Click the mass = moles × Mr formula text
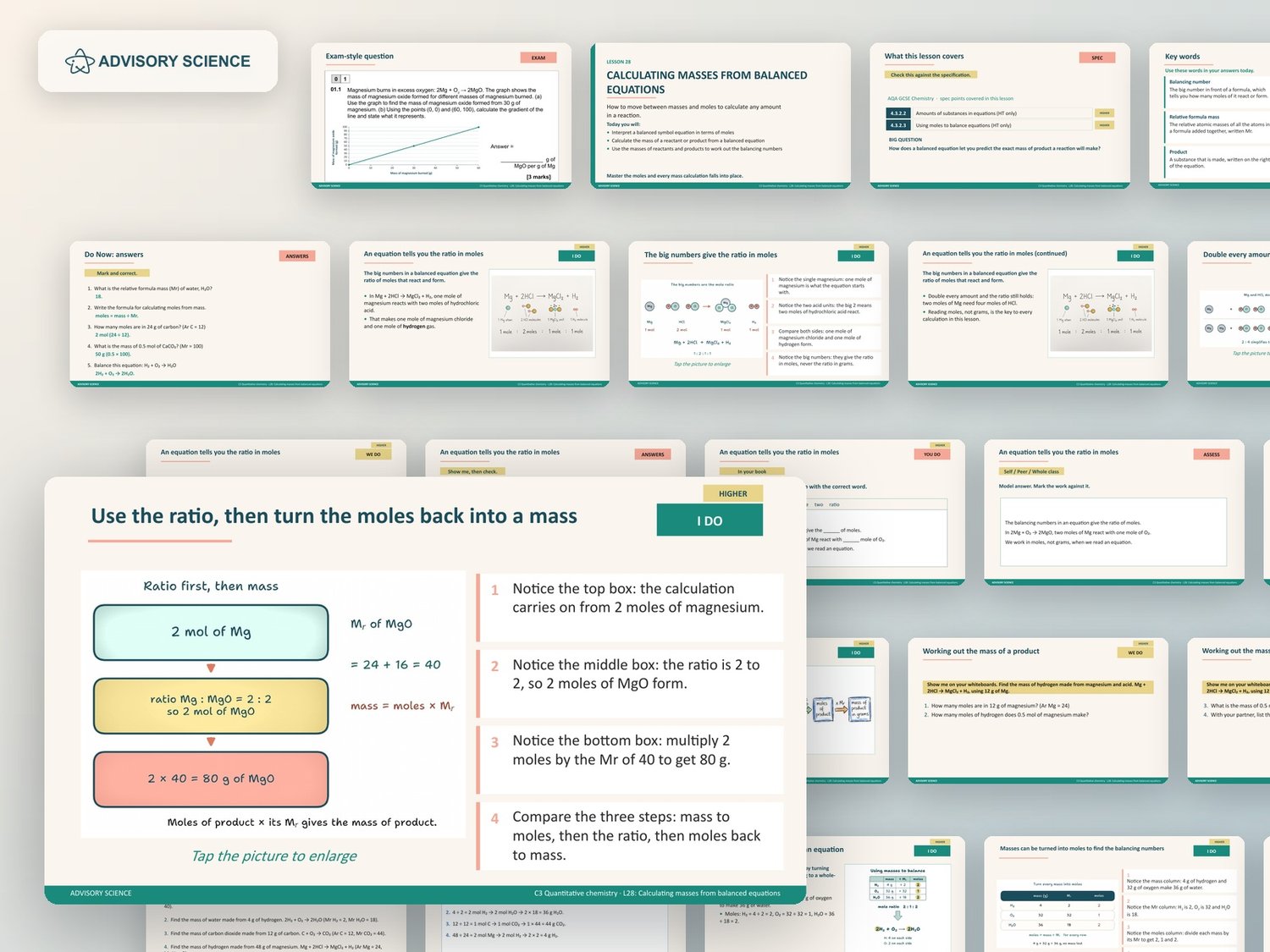This screenshot has height=952, width=1270. [x=403, y=706]
